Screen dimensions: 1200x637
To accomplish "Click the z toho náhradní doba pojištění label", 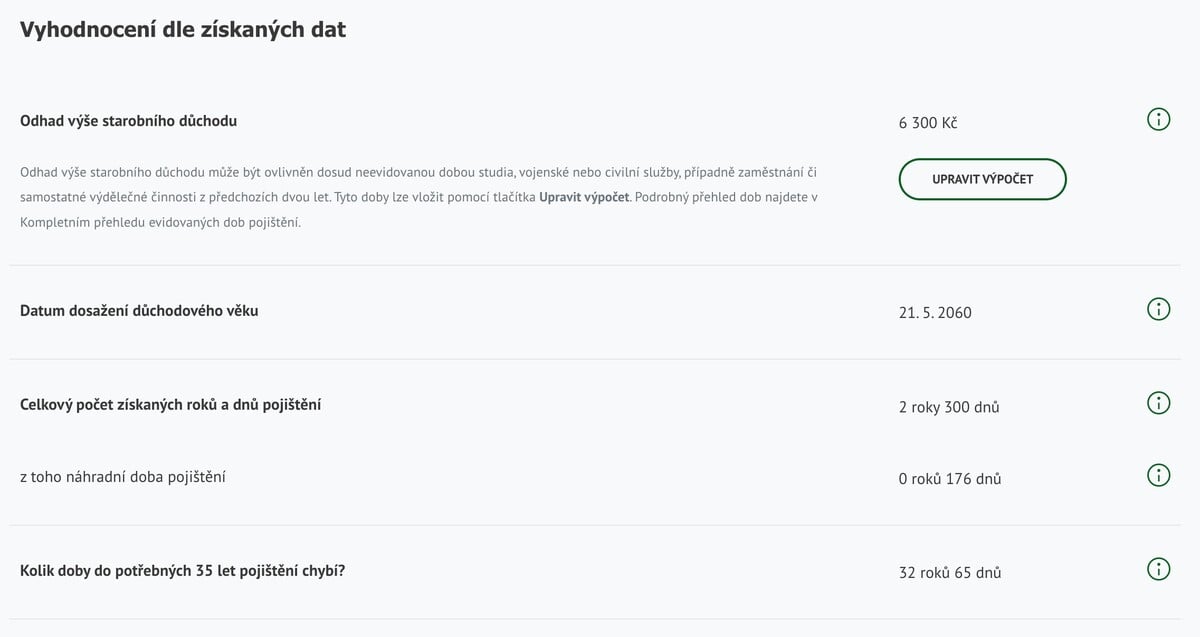I will pos(122,477).
